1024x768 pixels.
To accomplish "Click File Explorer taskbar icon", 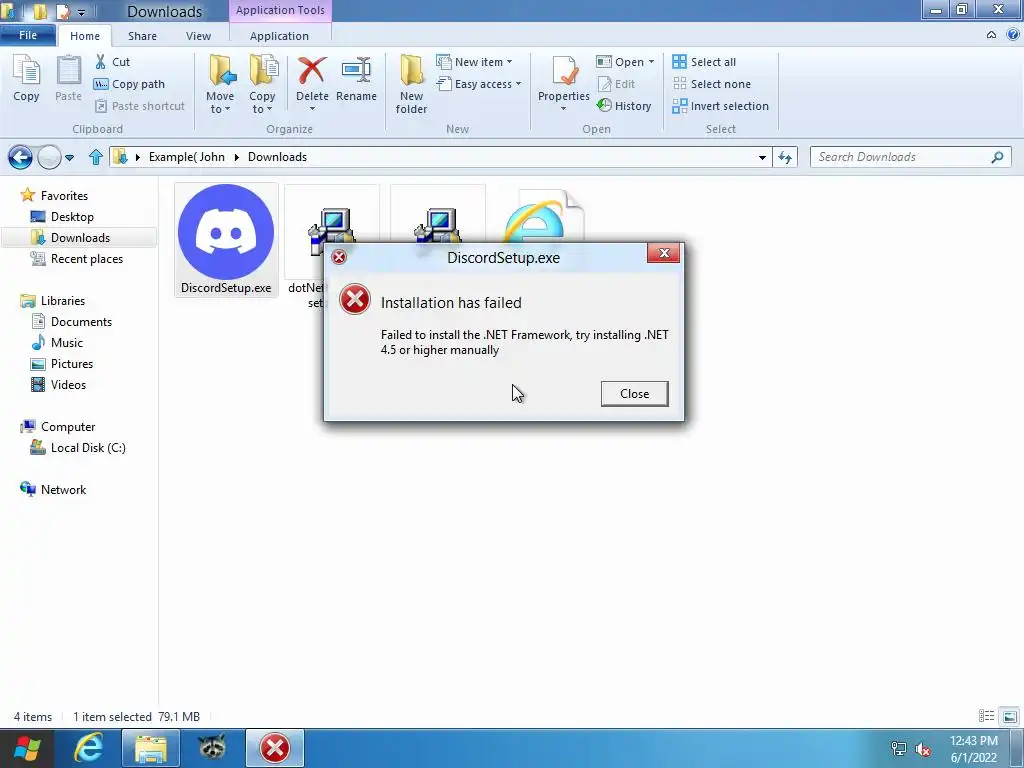I will pos(150,748).
